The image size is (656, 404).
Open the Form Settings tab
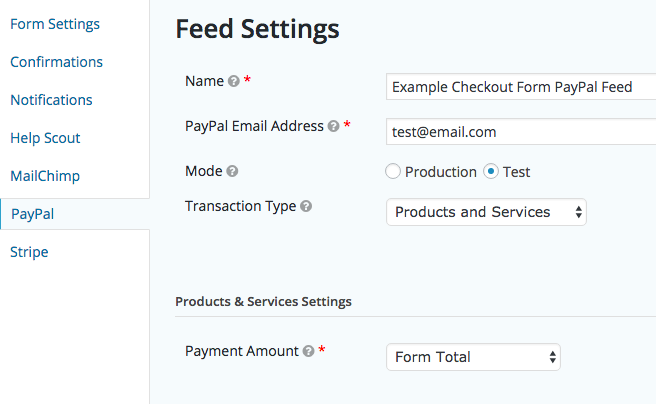[x=55, y=24]
